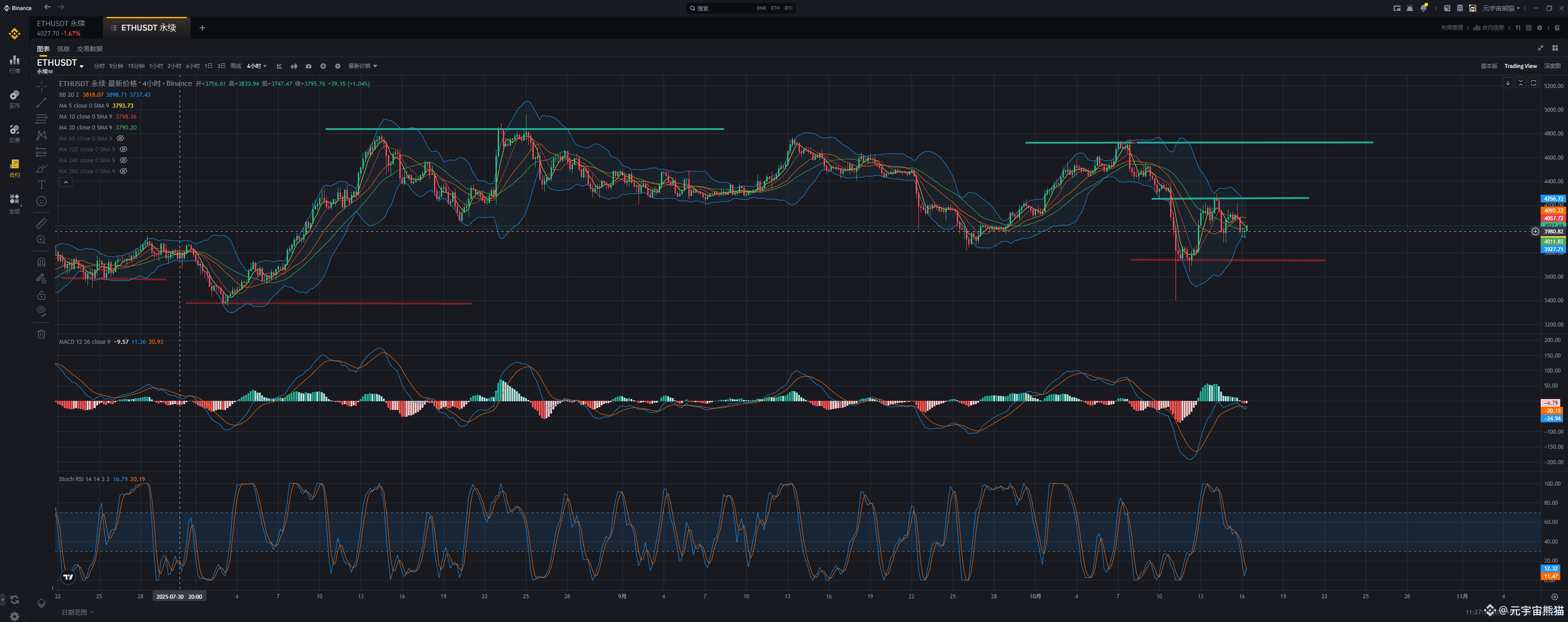1568x622 pixels.
Task: Open 全部 all apps in sidebar
Action: [15, 203]
